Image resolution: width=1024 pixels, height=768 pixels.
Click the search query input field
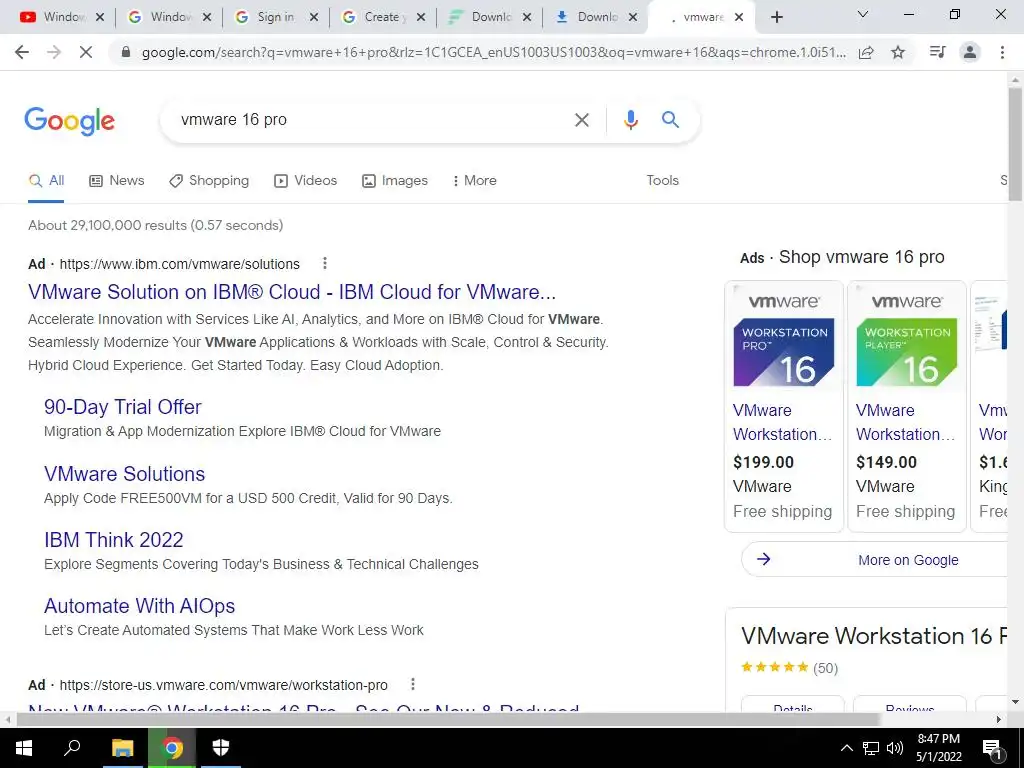pyautogui.click(x=369, y=120)
